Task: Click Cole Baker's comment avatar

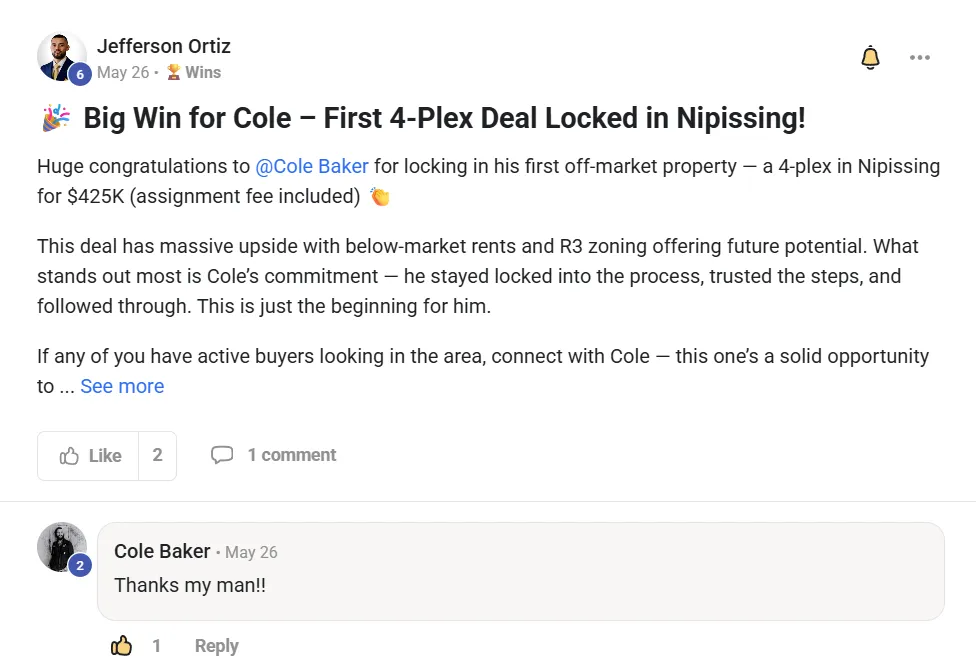Action: coord(61,546)
